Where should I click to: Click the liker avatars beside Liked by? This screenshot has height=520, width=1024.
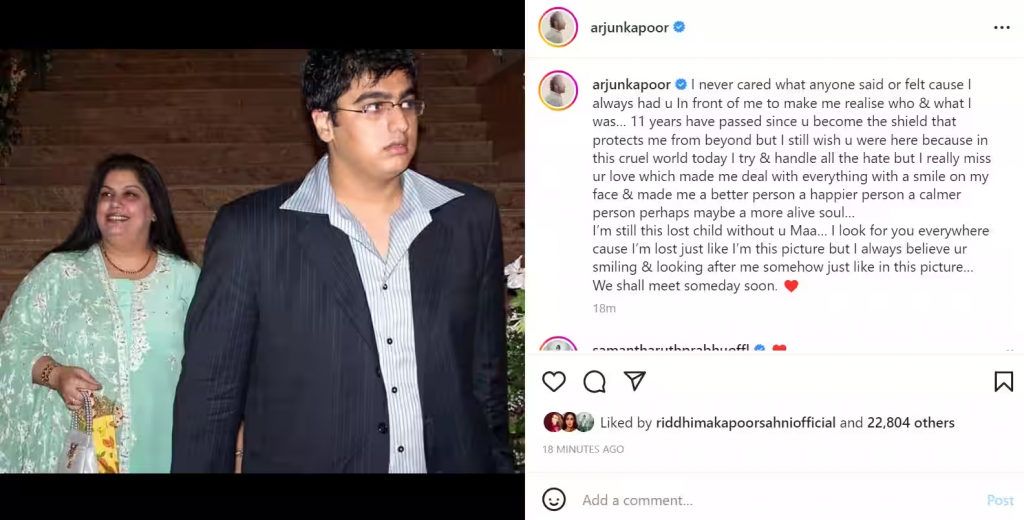(568, 422)
